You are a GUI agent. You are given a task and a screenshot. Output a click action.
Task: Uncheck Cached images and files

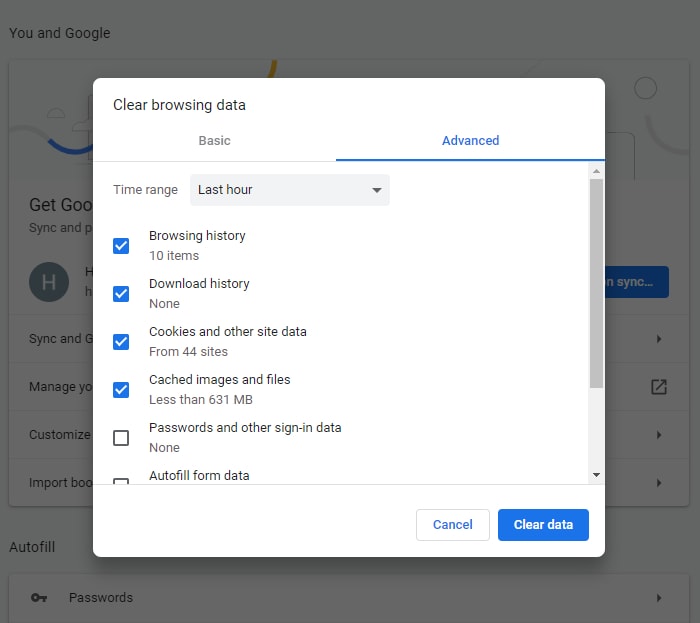[121, 390]
